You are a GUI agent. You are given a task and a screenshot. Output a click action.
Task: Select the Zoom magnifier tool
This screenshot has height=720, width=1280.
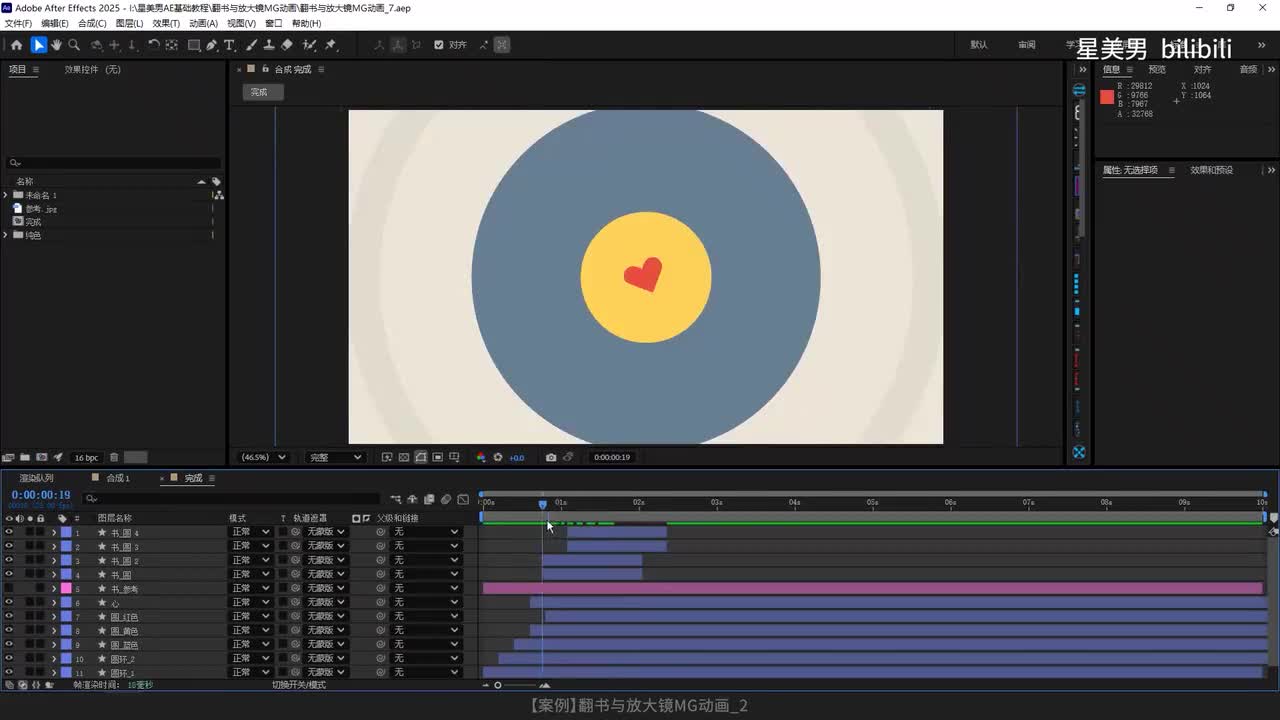[x=74, y=45]
